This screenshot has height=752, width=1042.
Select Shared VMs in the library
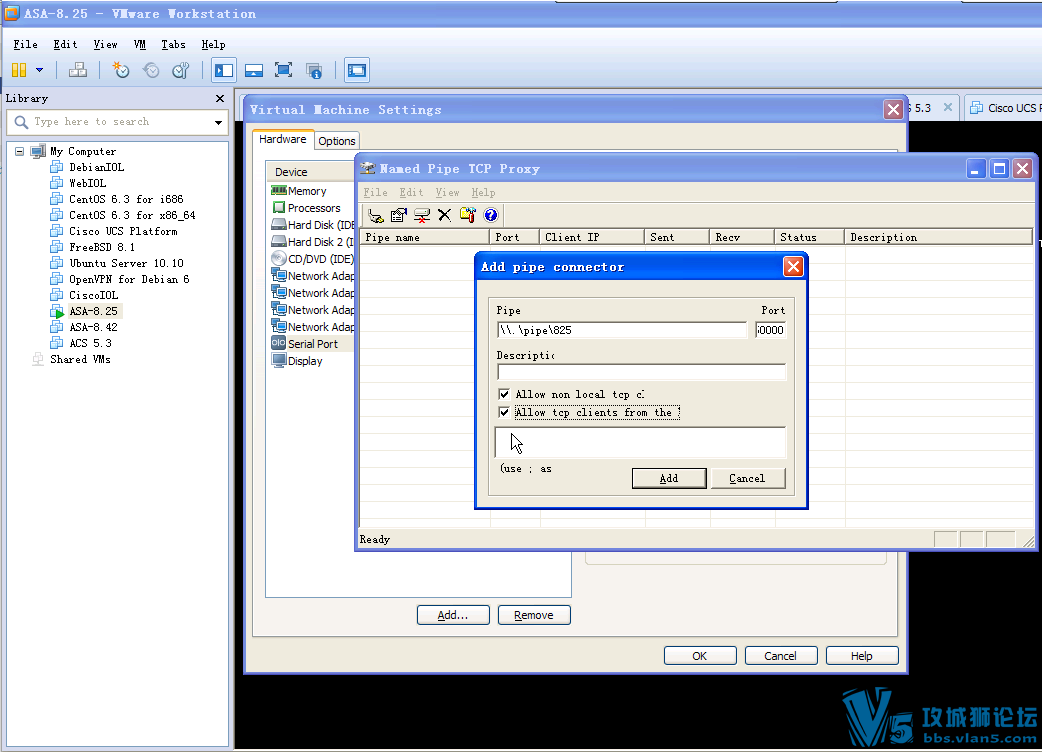point(80,359)
